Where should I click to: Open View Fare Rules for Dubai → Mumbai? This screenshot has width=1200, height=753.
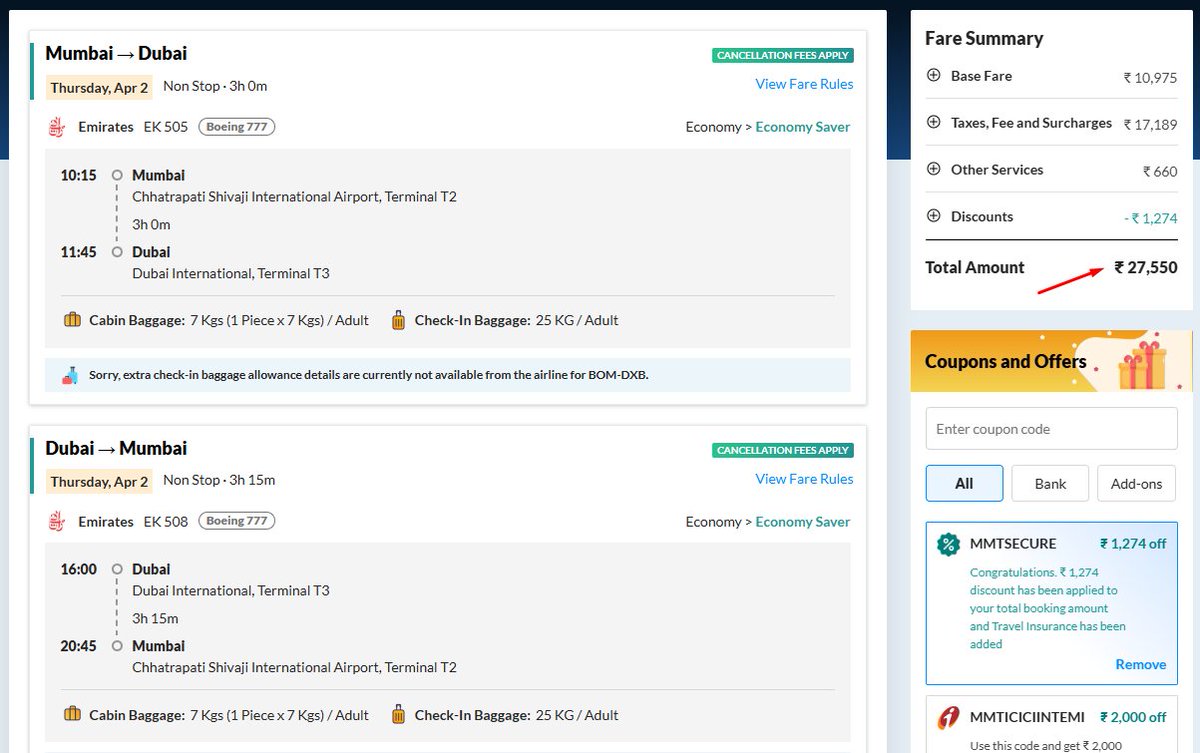click(x=804, y=479)
